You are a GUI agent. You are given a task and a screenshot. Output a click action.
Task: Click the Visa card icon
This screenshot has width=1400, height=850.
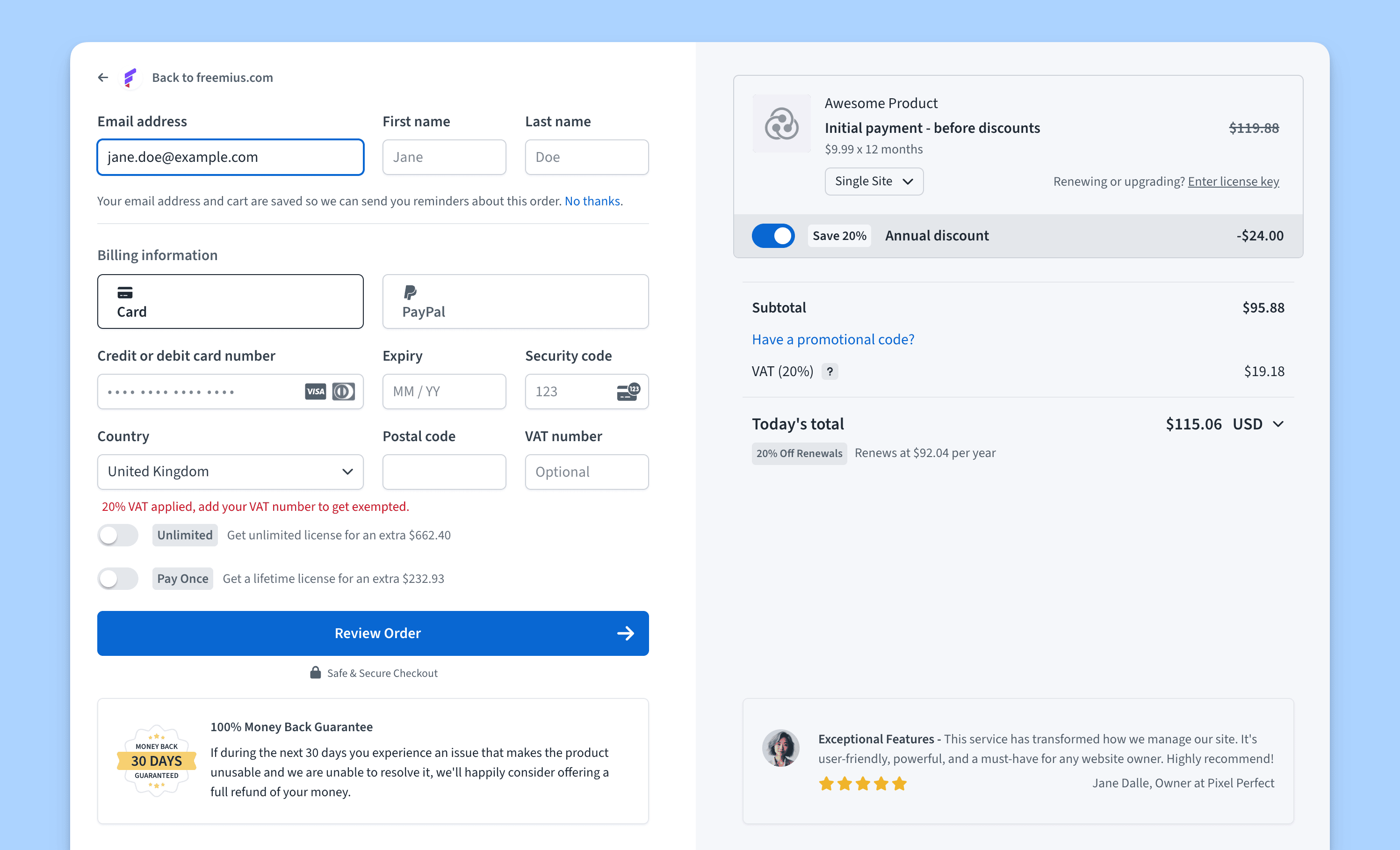pos(315,391)
